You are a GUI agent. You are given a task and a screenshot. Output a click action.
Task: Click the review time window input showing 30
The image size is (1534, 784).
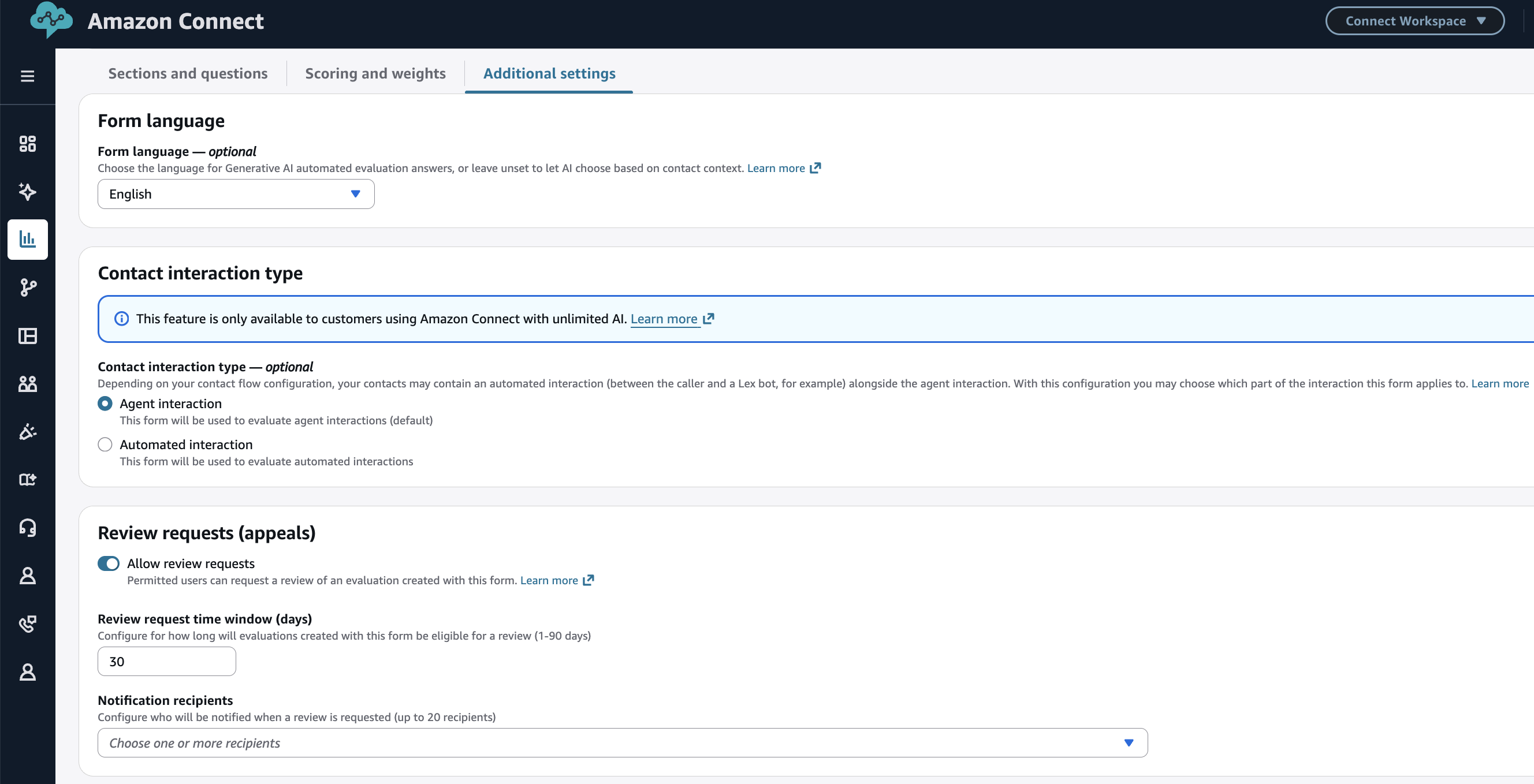click(166, 662)
